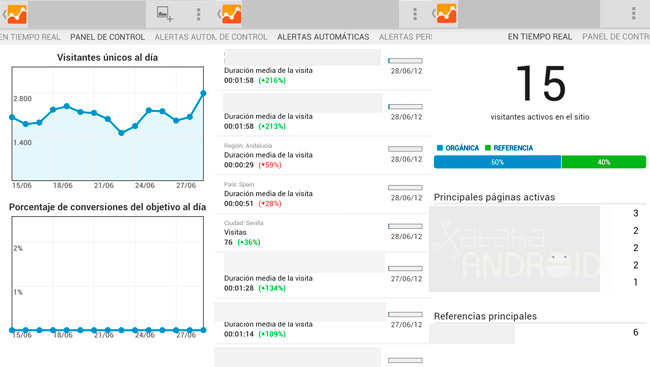Tap the green REFERENCIA legend swatch
This screenshot has width=650, height=367.
tap(488, 148)
